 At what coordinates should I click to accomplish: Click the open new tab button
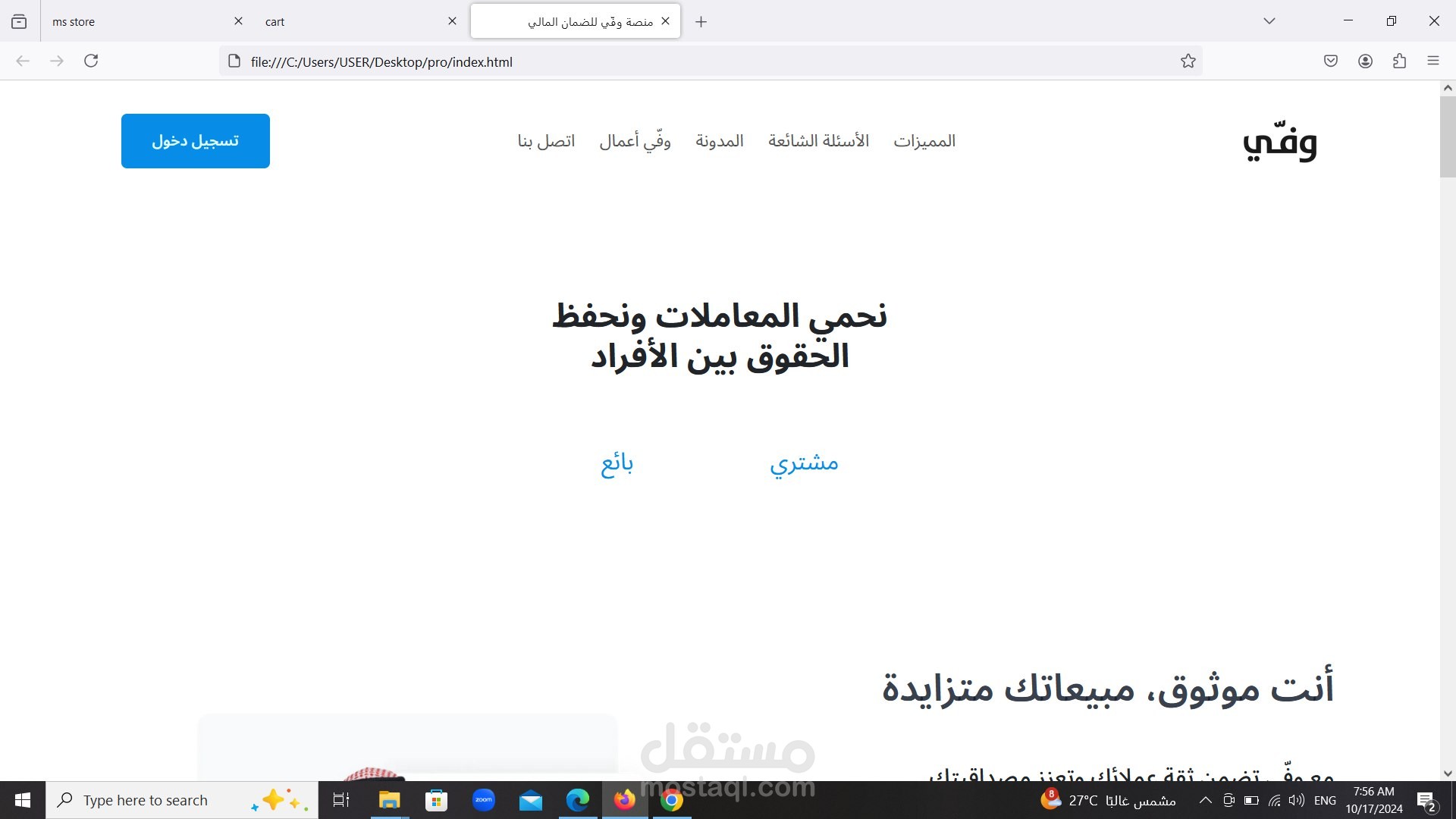click(700, 21)
